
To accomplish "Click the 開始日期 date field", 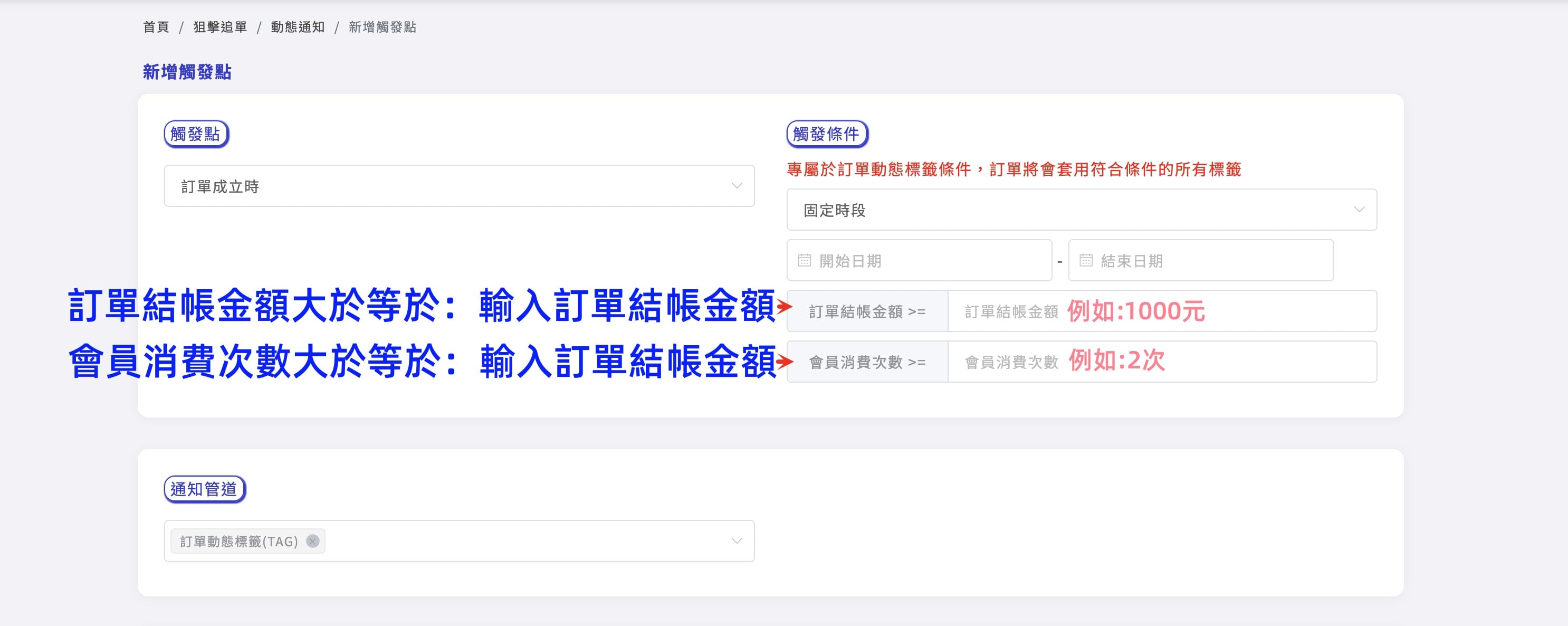I will [x=919, y=260].
